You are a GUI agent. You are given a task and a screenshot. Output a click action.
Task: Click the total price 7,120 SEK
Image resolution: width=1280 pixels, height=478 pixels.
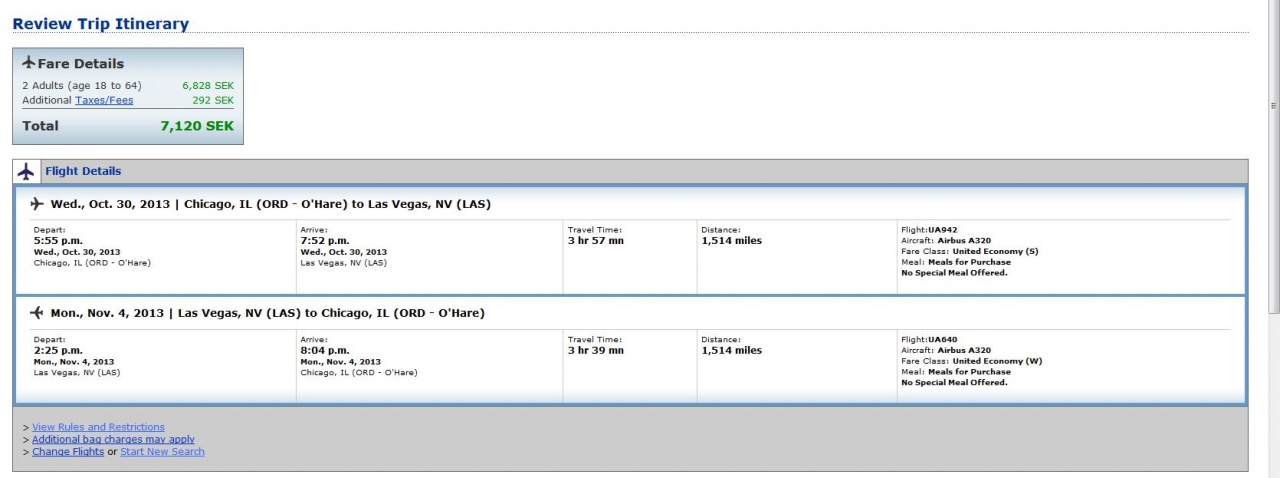point(197,126)
